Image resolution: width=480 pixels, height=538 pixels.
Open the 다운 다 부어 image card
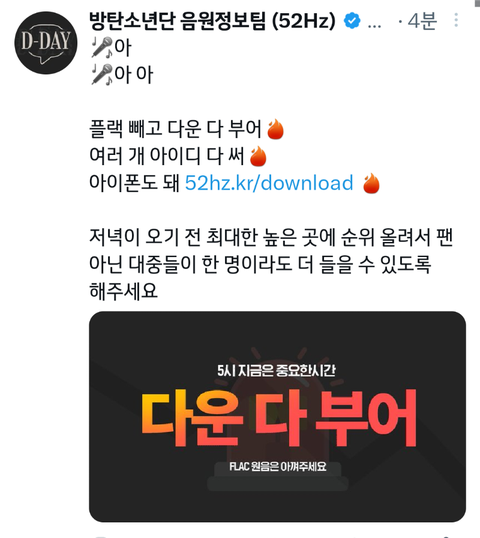point(277,417)
